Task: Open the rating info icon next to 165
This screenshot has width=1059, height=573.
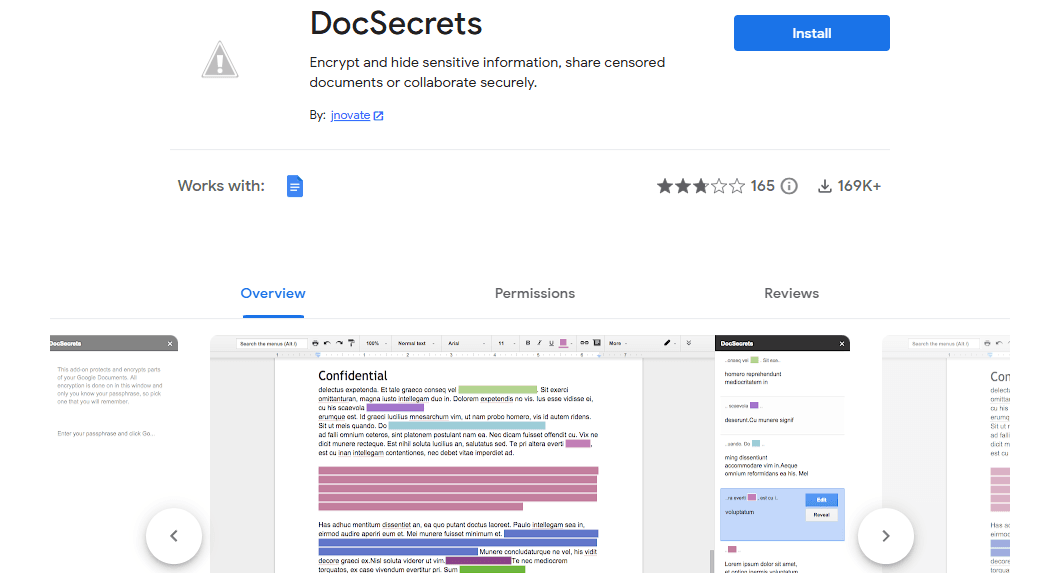Action: click(x=789, y=186)
